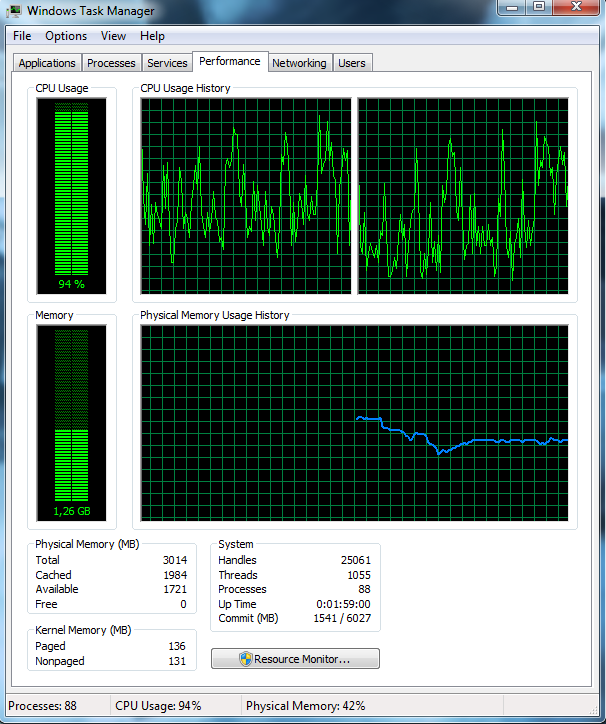
Task: Click the Handles value 25061
Action: (356, 560)
